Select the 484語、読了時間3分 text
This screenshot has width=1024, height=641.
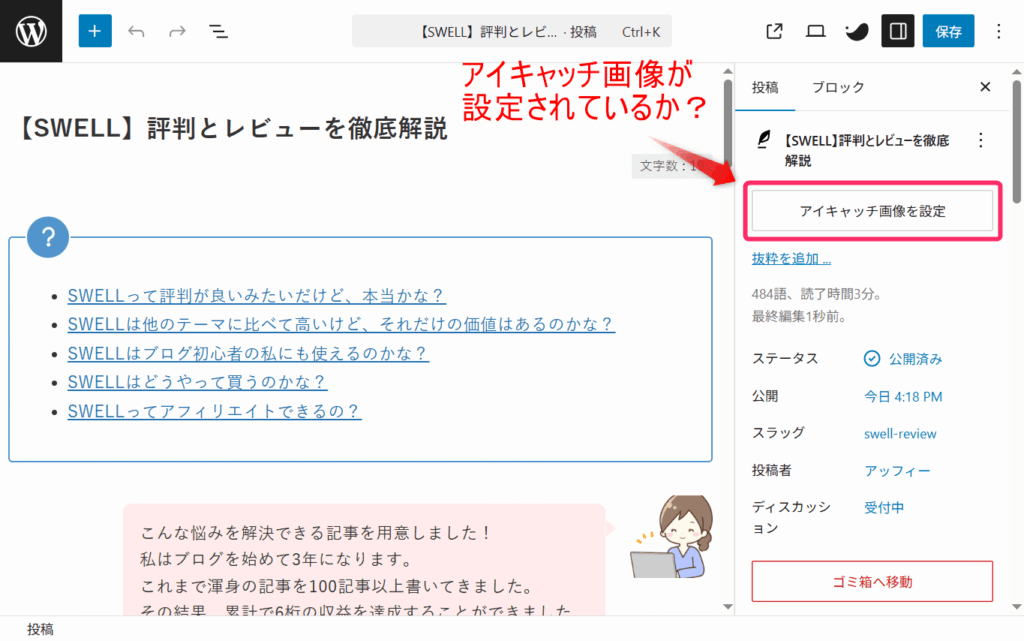[816, 294]
